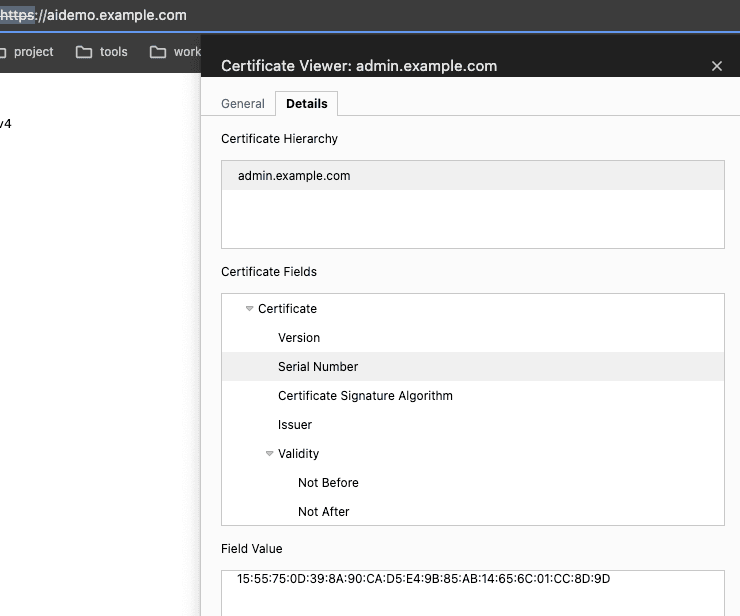
Task: Select the Issuer field
Action: pyautogui.click(x=295, y=425)
